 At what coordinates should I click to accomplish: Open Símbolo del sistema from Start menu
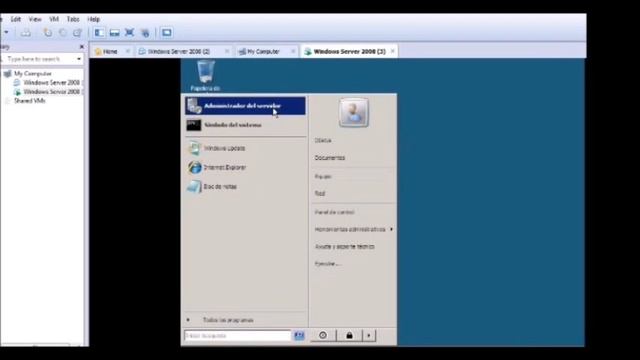(x=245, y=125)
